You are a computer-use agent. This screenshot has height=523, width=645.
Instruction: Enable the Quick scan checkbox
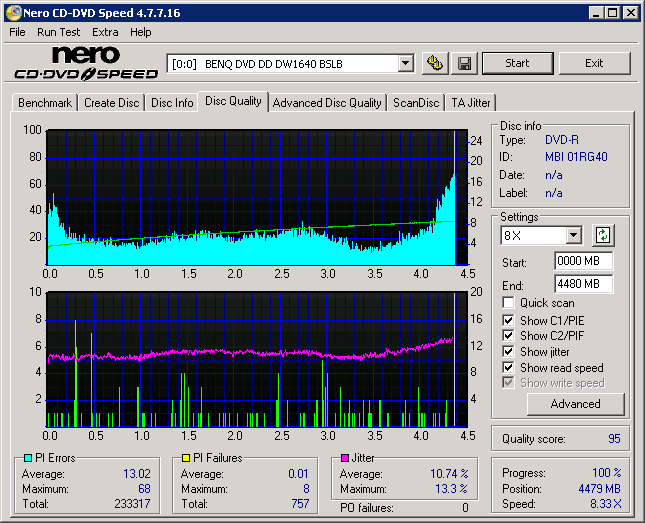point(509,303)
